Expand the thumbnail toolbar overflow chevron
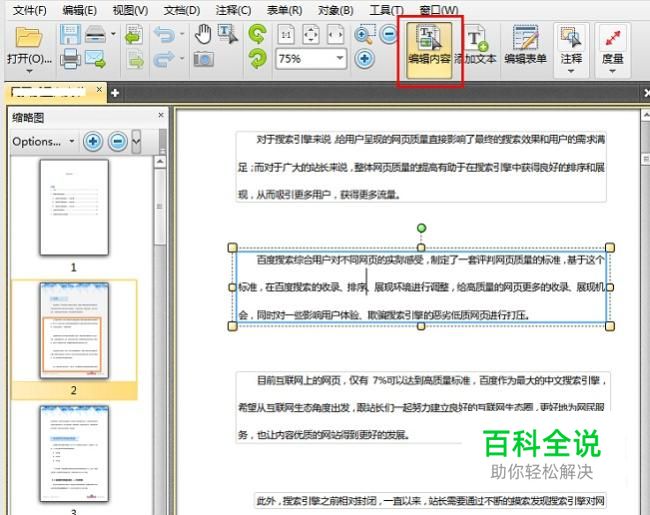 [x=136, y=141]
